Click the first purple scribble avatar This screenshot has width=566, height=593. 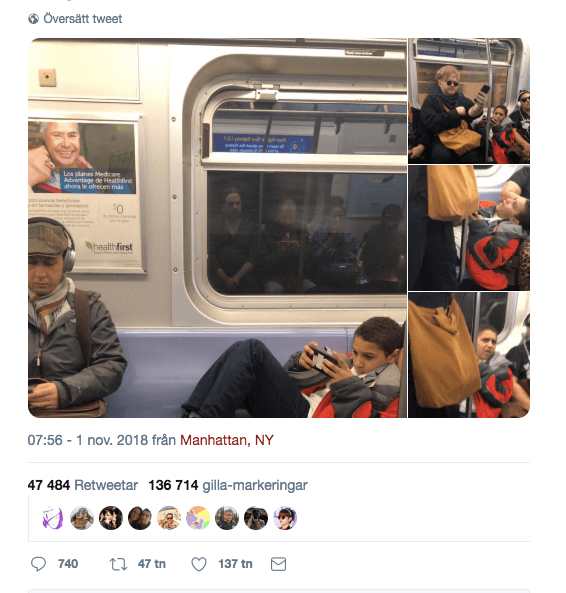53,518
